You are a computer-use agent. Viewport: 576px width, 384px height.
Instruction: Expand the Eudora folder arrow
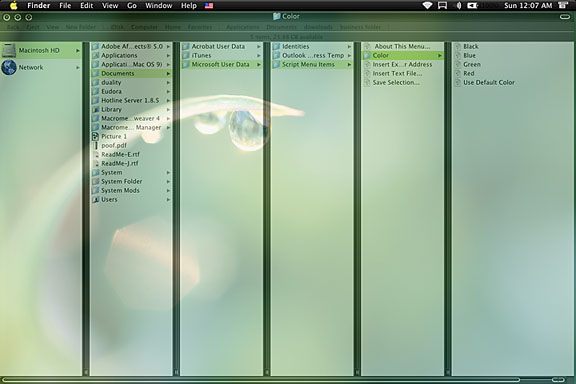pos(168,91)
